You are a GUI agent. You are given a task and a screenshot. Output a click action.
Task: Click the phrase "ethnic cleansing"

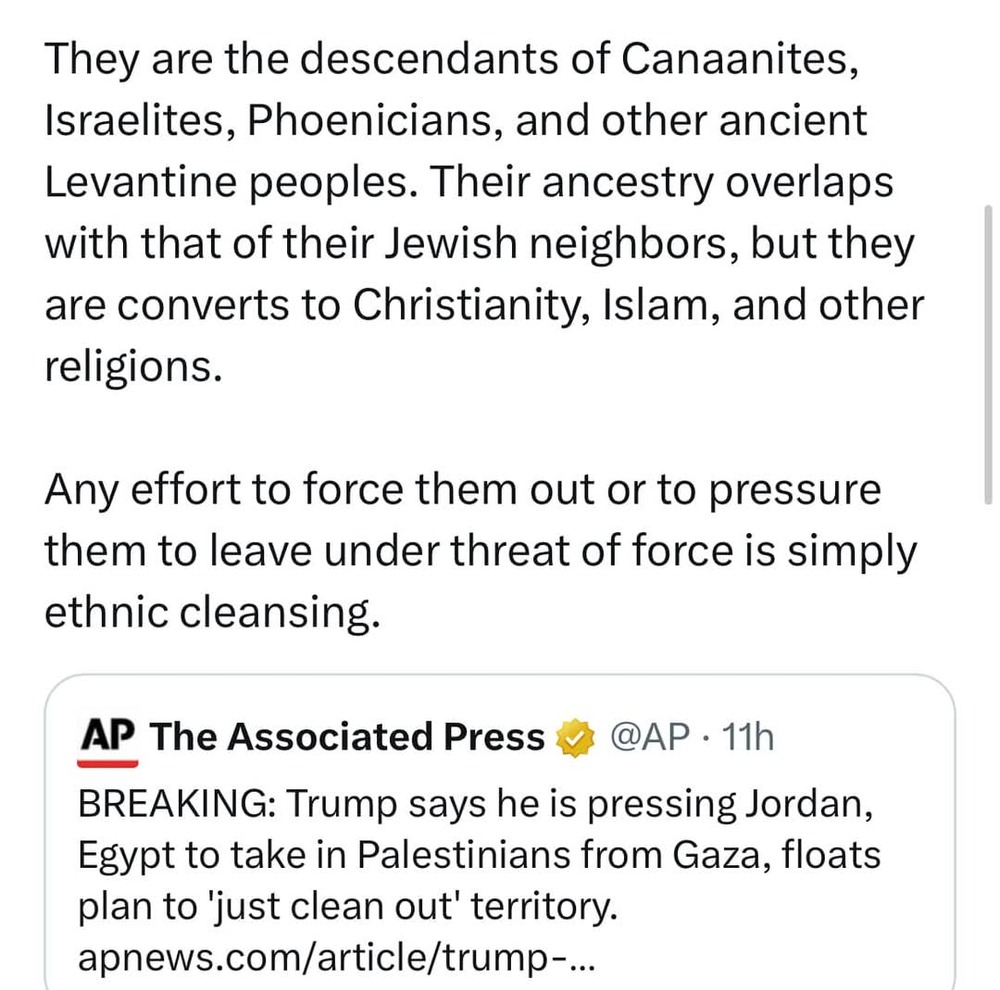click(x=210, y=610)
